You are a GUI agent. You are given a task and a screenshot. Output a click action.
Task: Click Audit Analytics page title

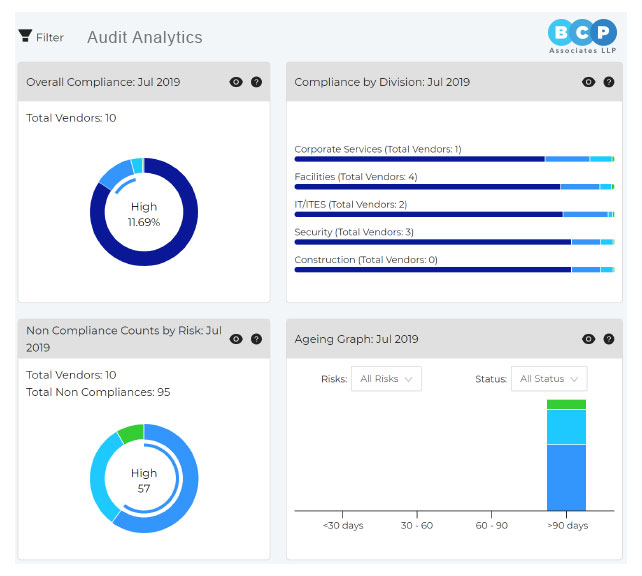point(145,37)
